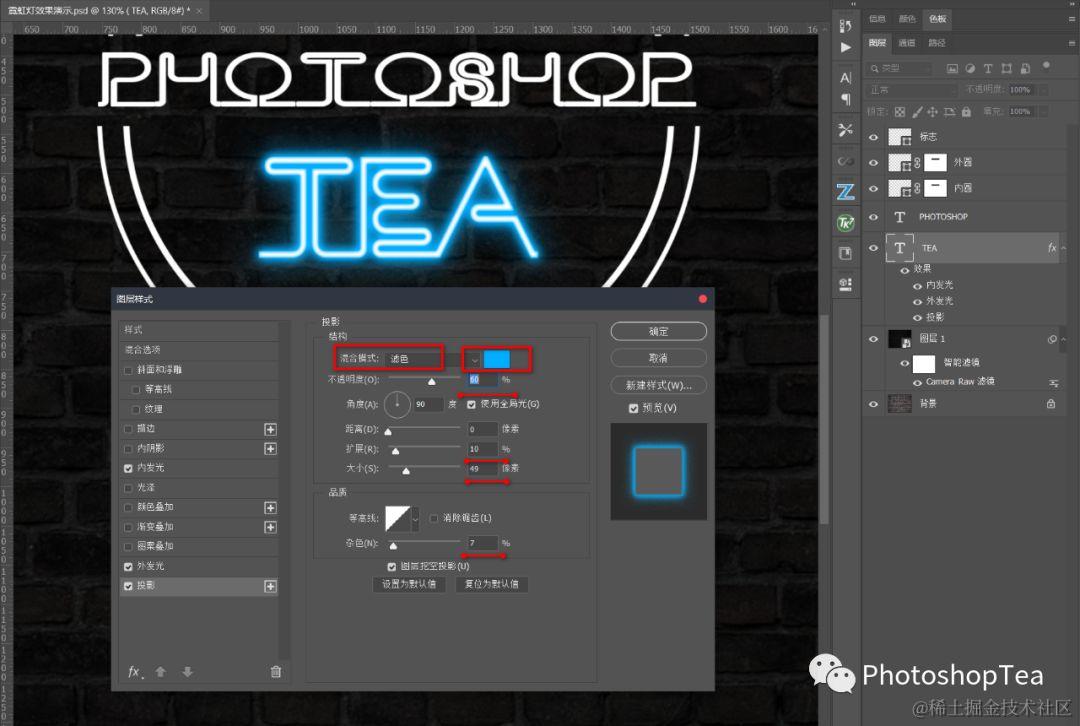Open the 等高线 contour picker dropdown
This screenshot has height=726, width=1080.
(415, 519)
